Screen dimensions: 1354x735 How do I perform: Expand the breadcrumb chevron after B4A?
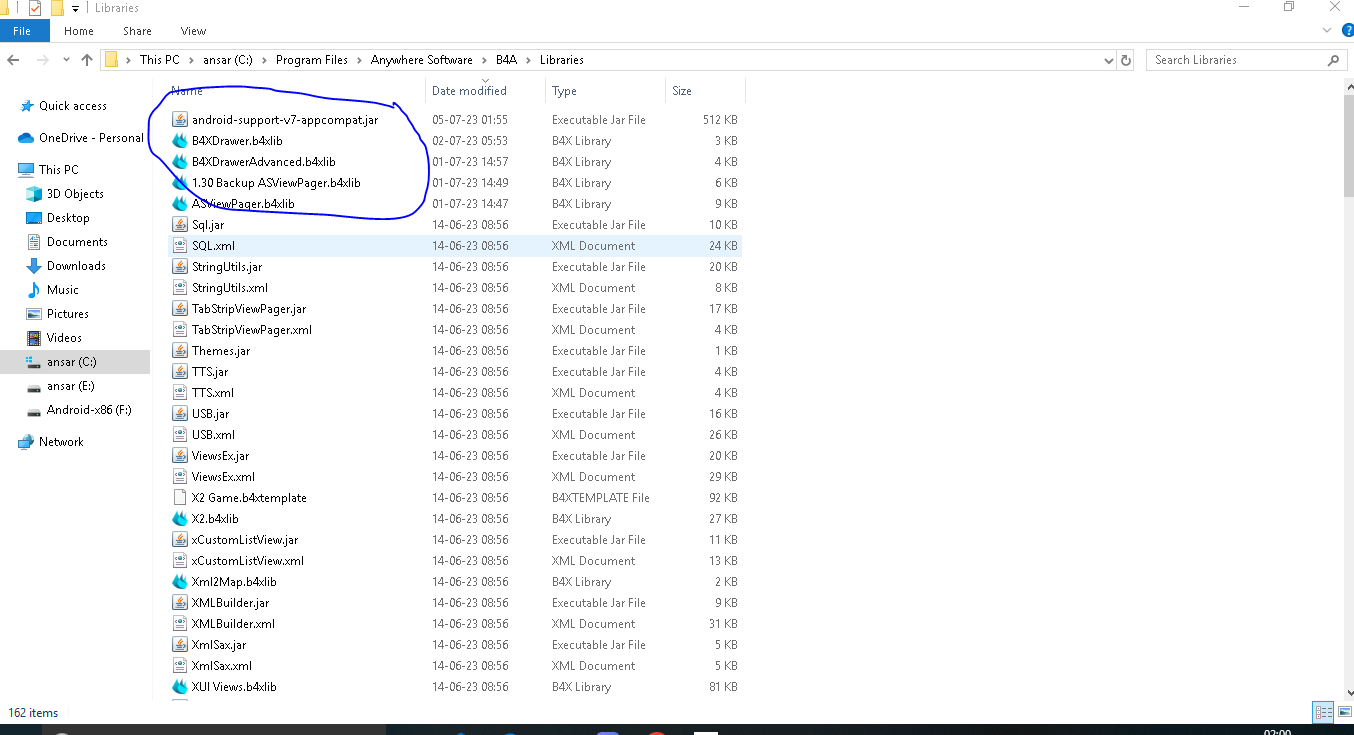529,60
